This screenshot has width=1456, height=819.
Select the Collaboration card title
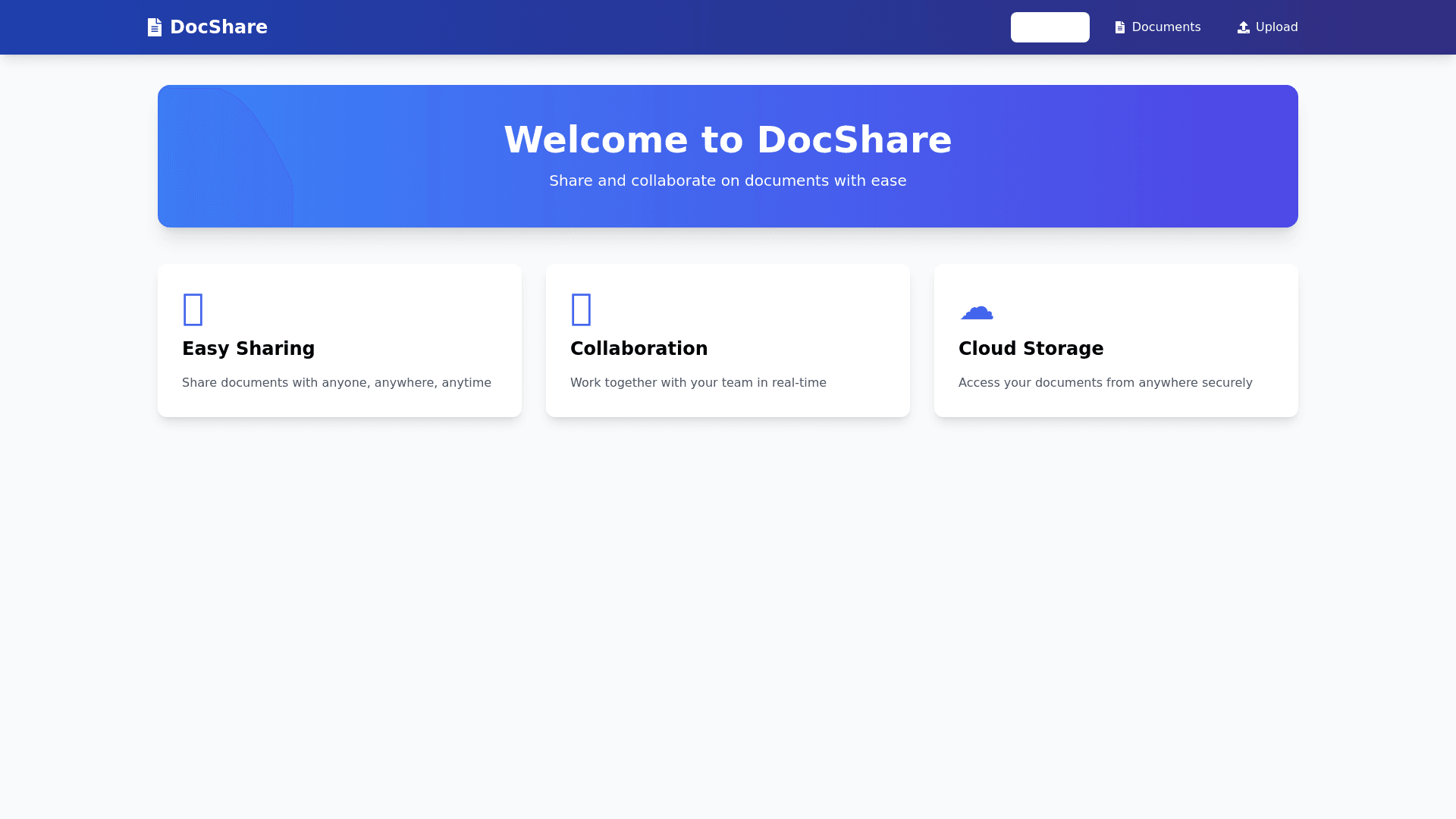click(639, 349)
